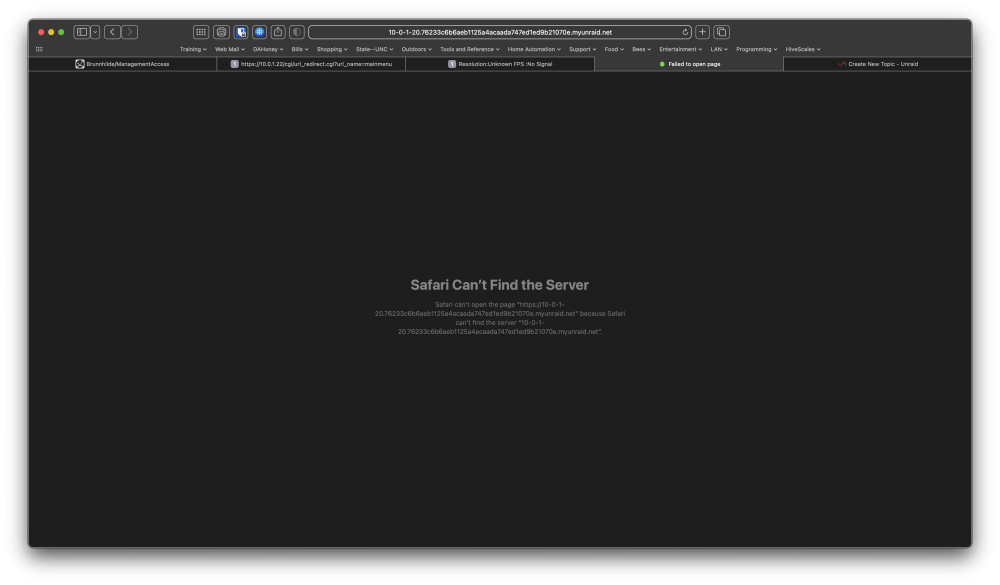This screenshot has width=1000, height=585.
Task: Open the Bitwarden shield extension icon
Action: pos(240,32)
